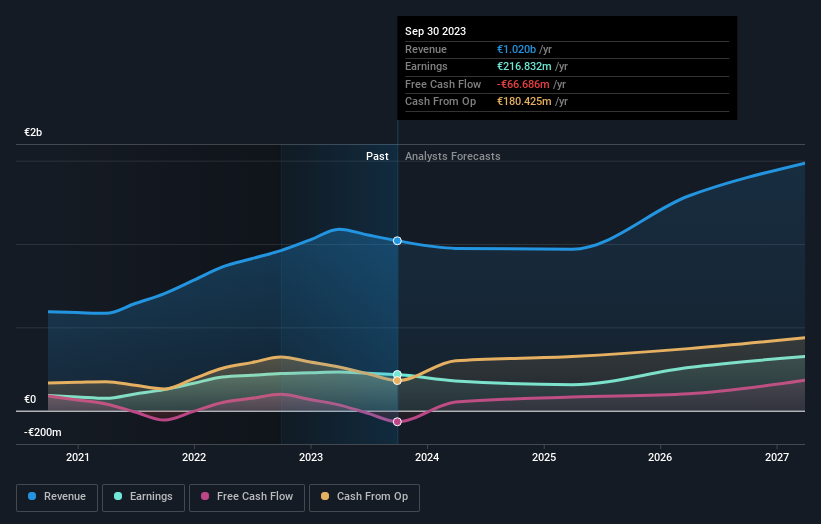Click the Revenue row label in tooltip
821x524 pixels.
click(426, 49)
